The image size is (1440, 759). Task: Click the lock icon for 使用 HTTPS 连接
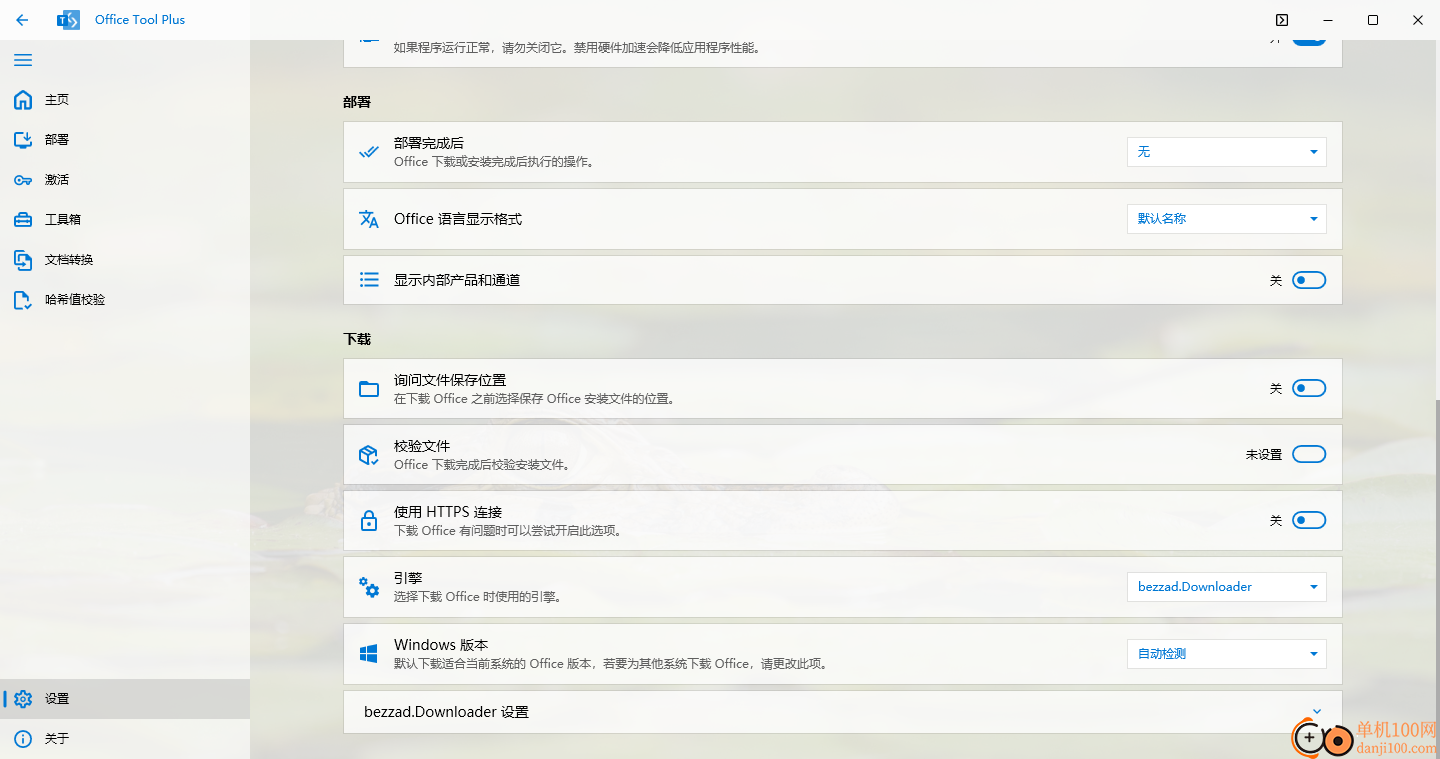(369, 521)
